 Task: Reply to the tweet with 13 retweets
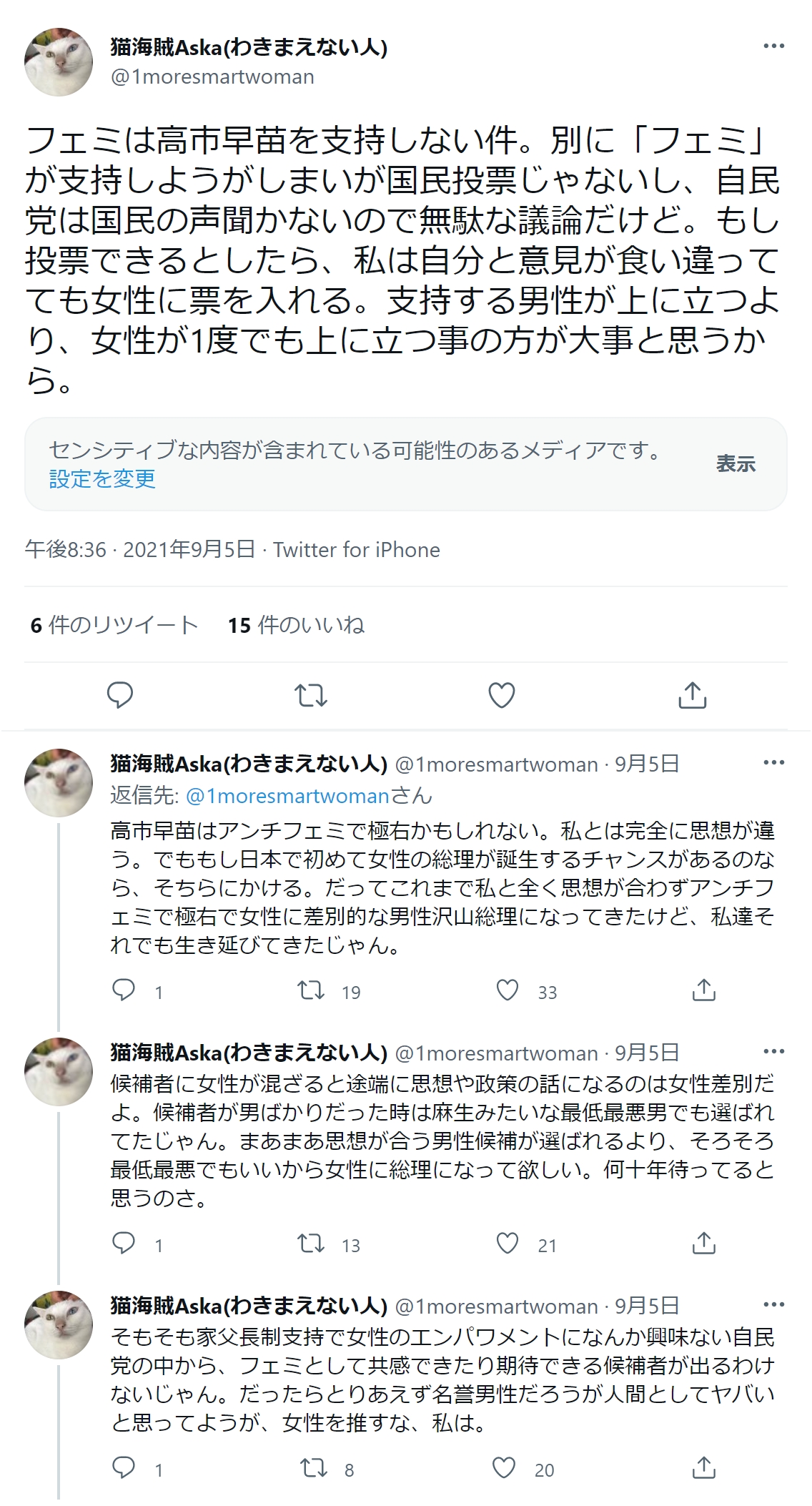[124, 1244]
